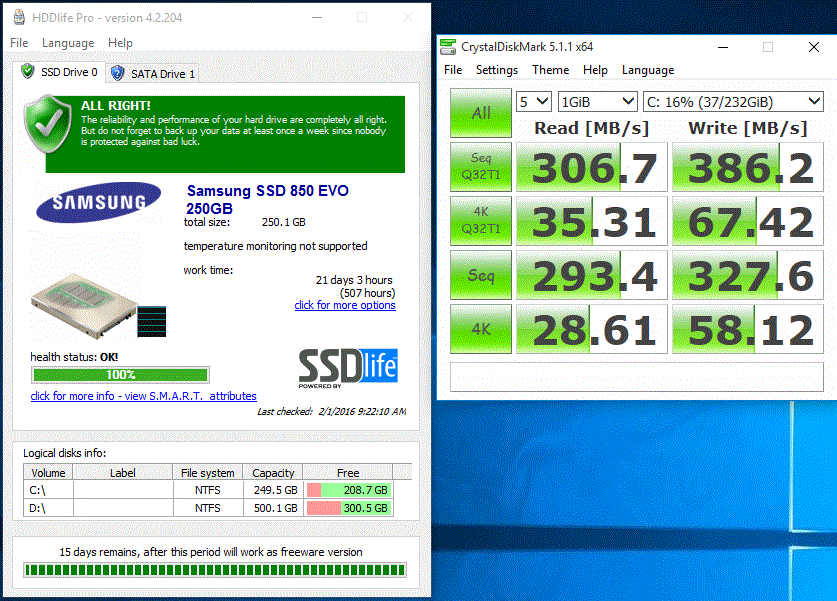
Task: Select the C:\ volume cell
Action: (48, 490)
